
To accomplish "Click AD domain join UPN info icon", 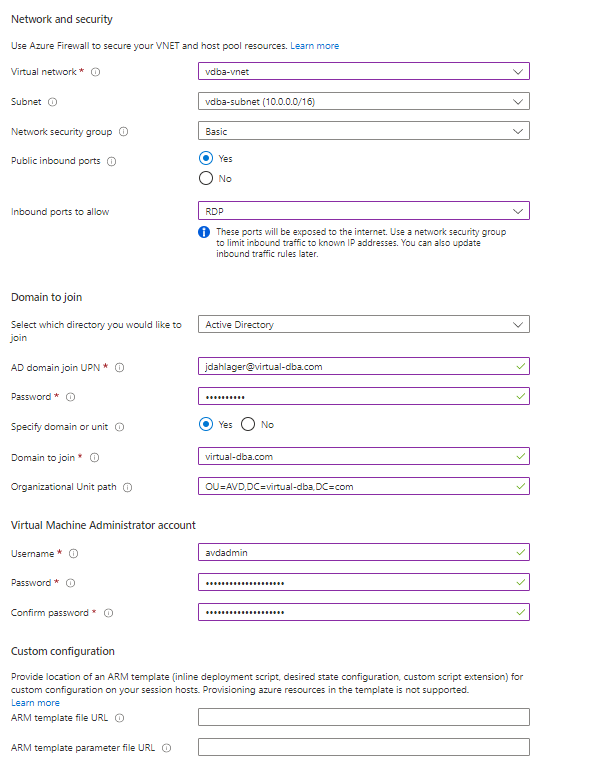I will [x=119, y=367].
